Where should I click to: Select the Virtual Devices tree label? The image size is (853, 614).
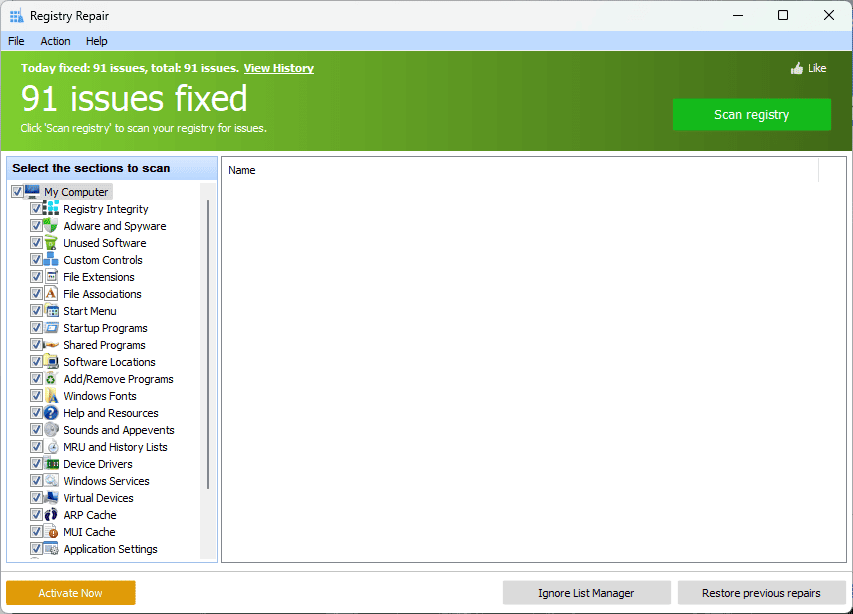point(98,498)
